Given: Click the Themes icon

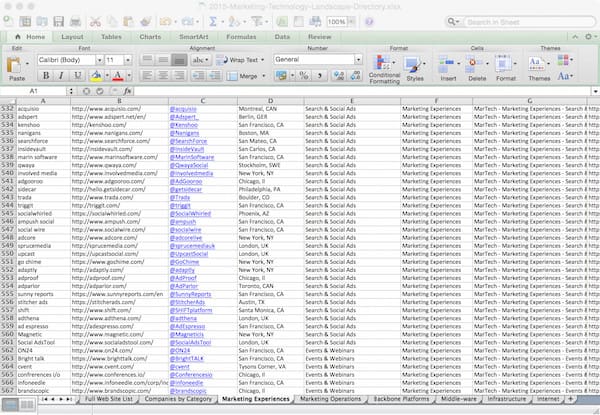Looking at the screenshot, I should point(538,65).
